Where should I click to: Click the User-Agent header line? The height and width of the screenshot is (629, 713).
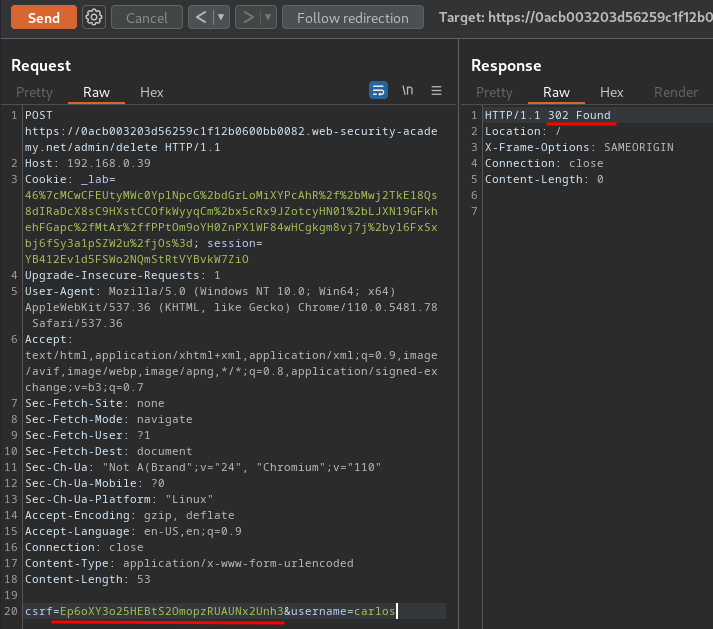pos(231,307)
